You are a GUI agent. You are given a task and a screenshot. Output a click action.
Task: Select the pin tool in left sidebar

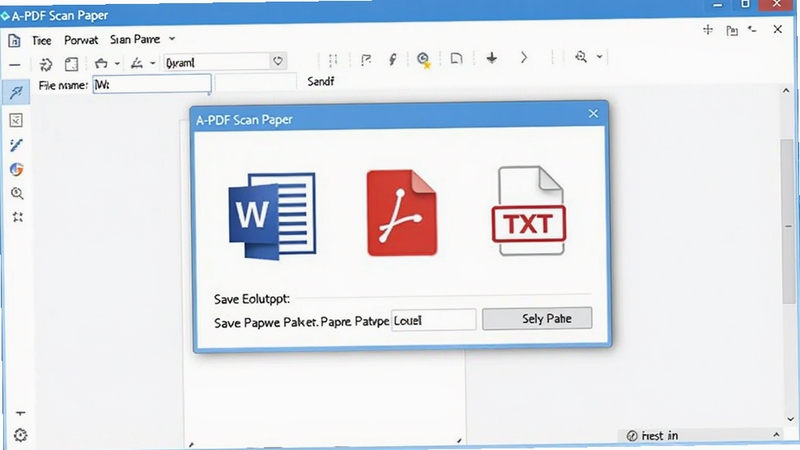[x=16, y=93]
